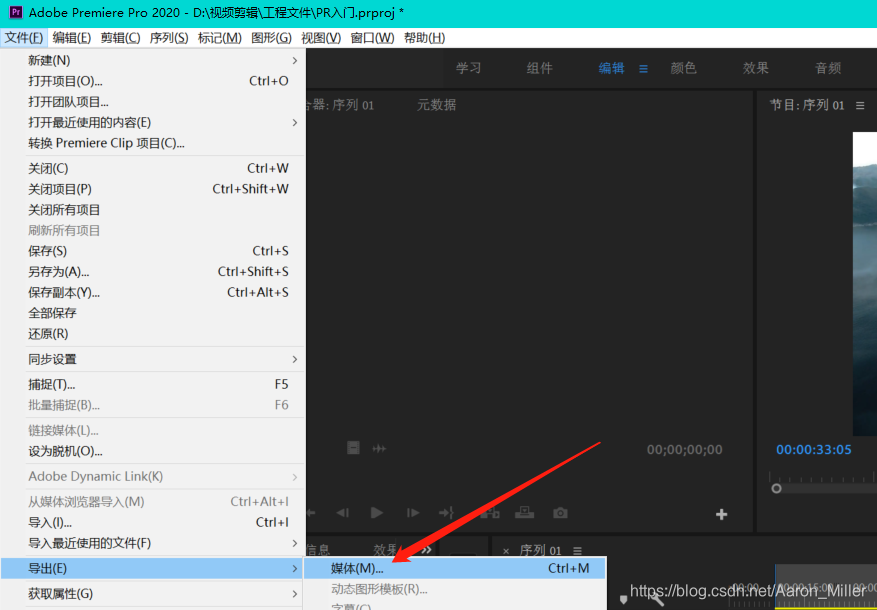Expand the 导出(E) submenu arrow
Image resolution: width=877 pixels, height=610 pixels.
(295, 569)
